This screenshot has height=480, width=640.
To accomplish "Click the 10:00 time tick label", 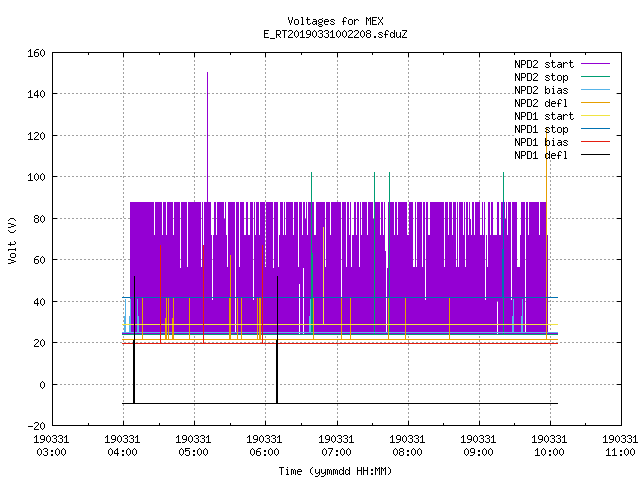I will tap(549, 452).
